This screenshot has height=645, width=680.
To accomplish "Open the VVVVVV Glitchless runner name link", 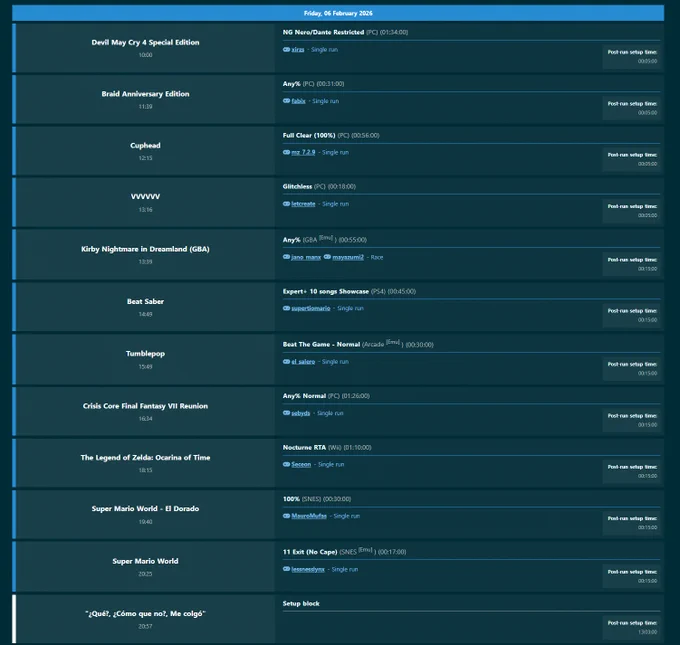I will (303, 204).
